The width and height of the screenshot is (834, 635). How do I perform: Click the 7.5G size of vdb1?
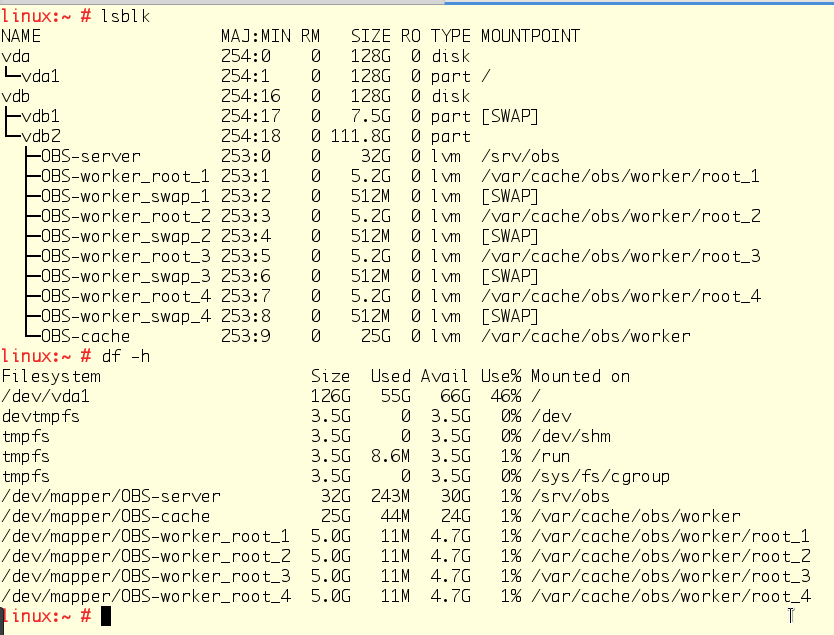point(371,116)
